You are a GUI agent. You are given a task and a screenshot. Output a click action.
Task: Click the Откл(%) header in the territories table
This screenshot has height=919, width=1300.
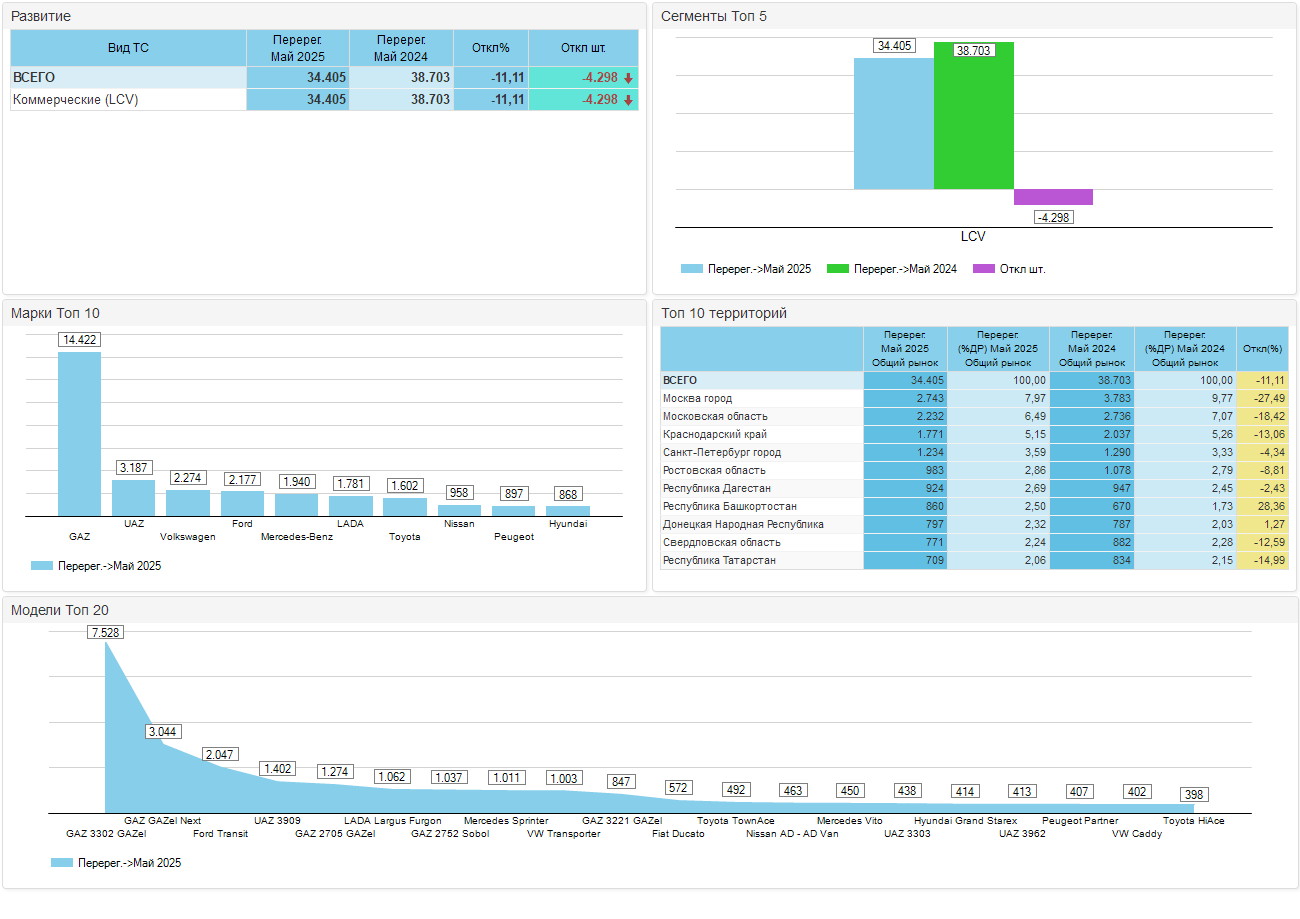click(1262, 349)
